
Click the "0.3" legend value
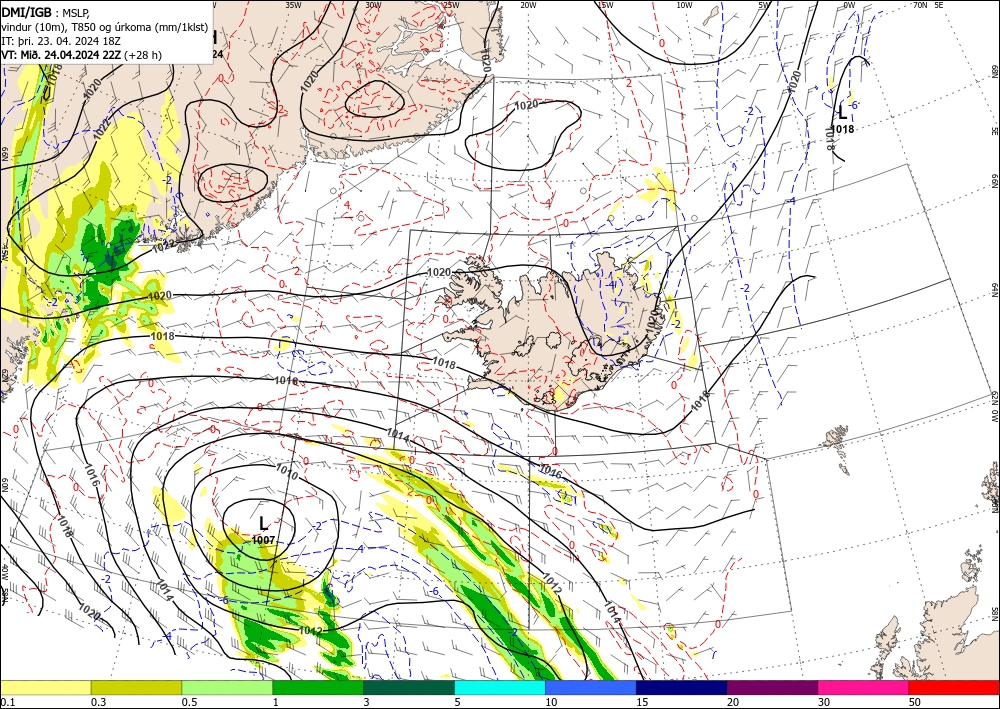98,702
